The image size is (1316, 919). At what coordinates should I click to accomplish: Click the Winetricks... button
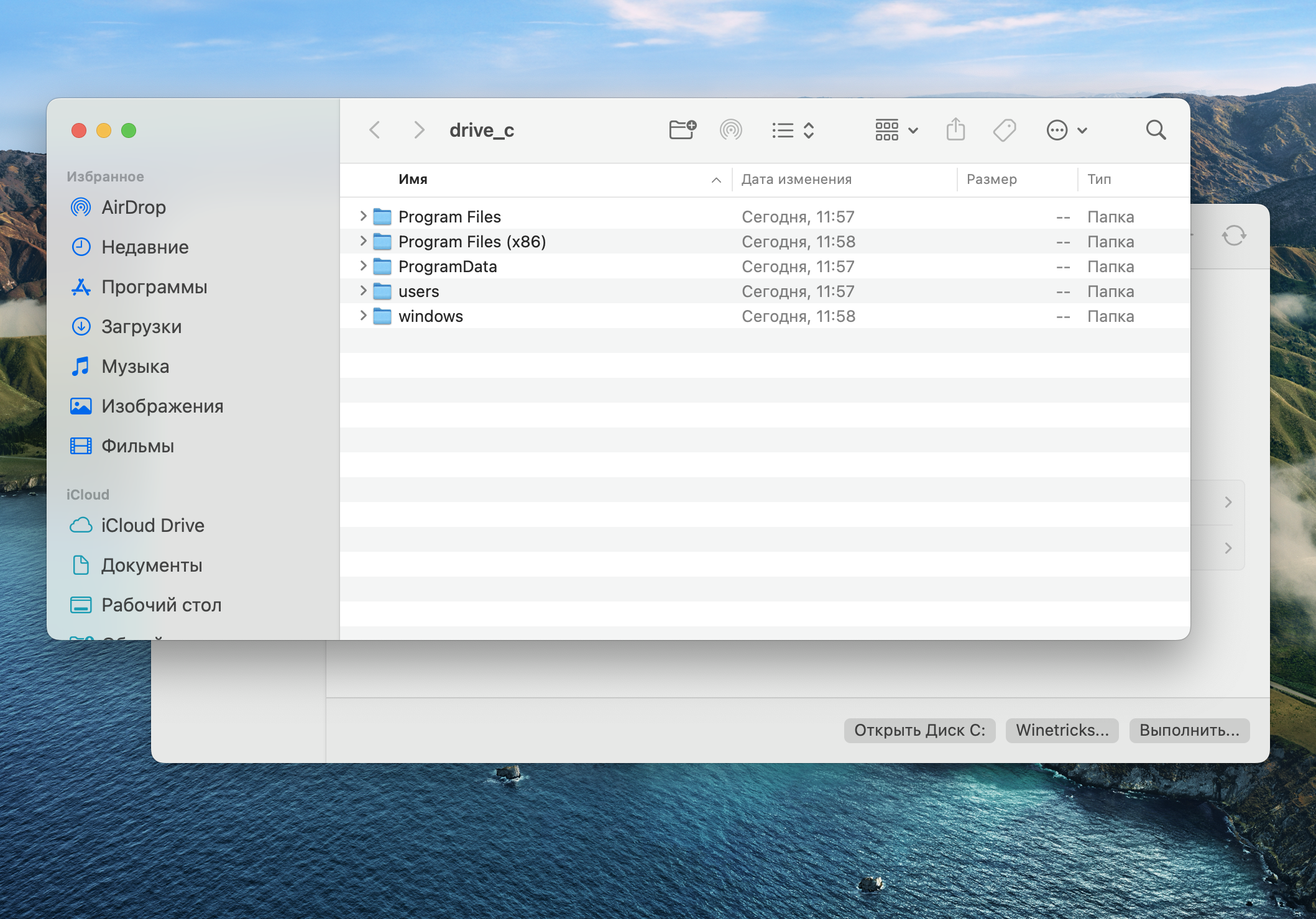pyautogui.click(x=1062, y=730)
